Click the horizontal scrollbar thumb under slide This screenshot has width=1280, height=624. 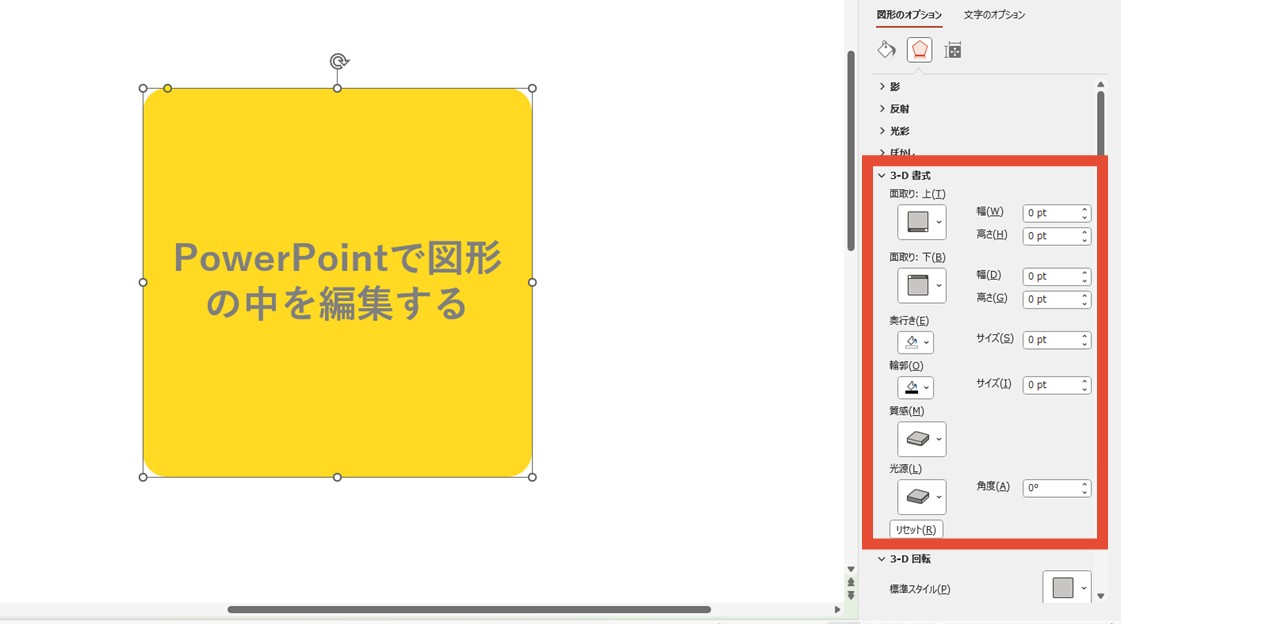[469, 609]
